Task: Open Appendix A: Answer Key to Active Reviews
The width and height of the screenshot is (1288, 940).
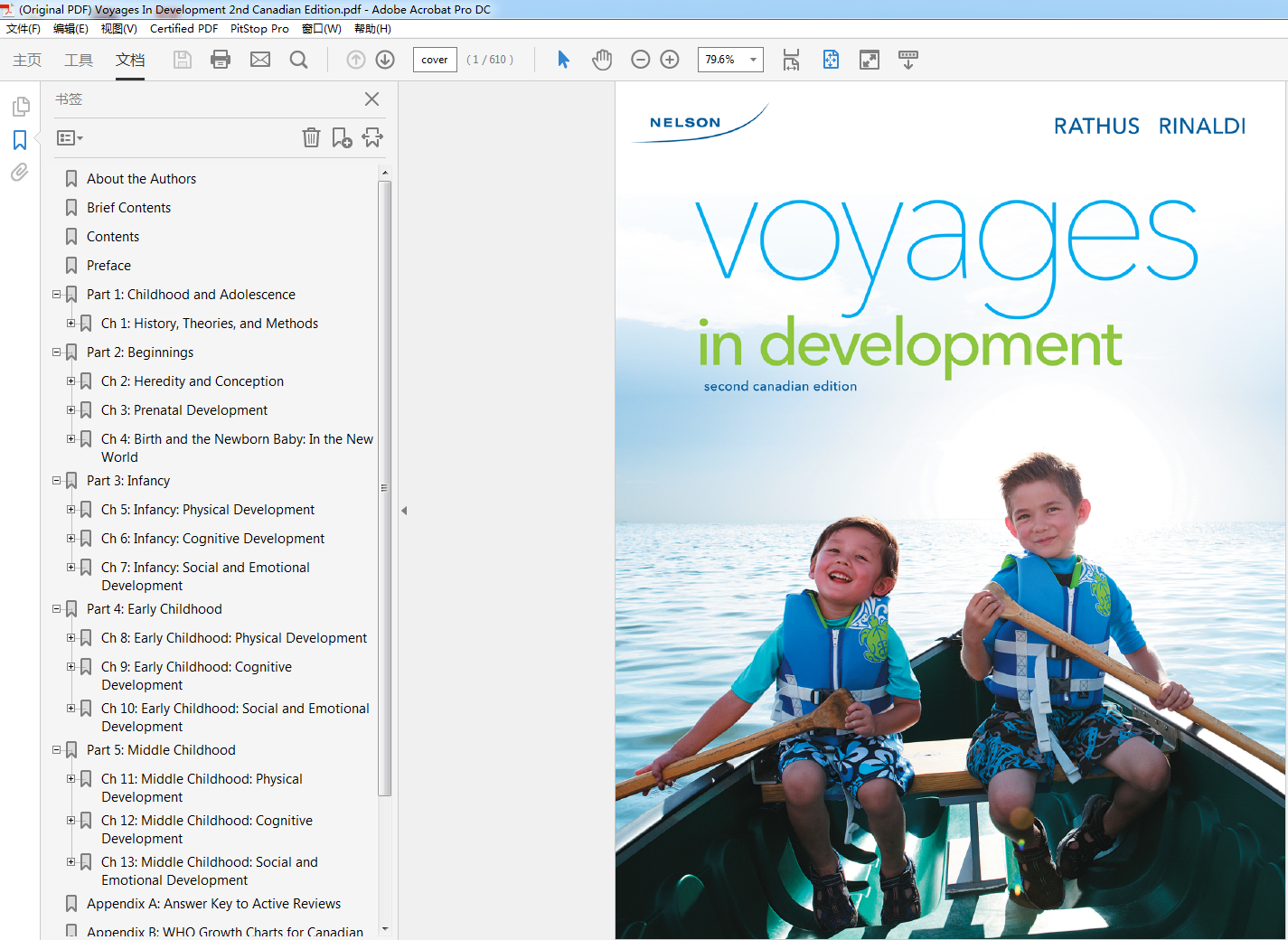Action: 213,904
